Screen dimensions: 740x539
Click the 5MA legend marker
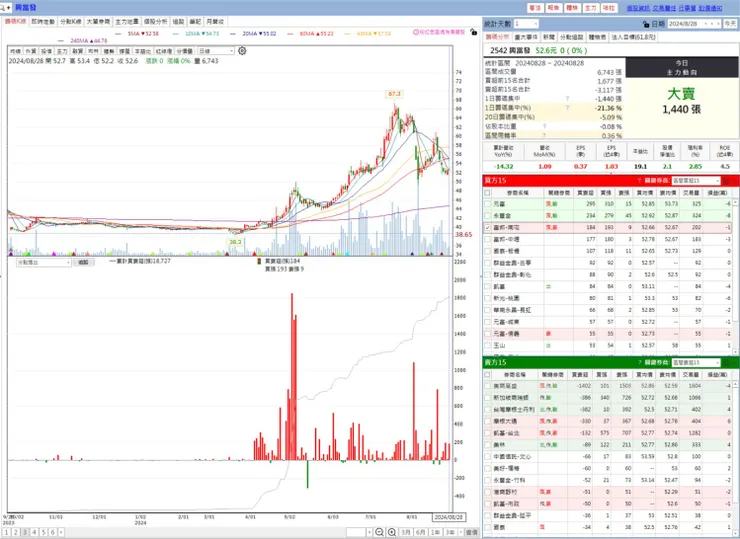pos(118,34)
